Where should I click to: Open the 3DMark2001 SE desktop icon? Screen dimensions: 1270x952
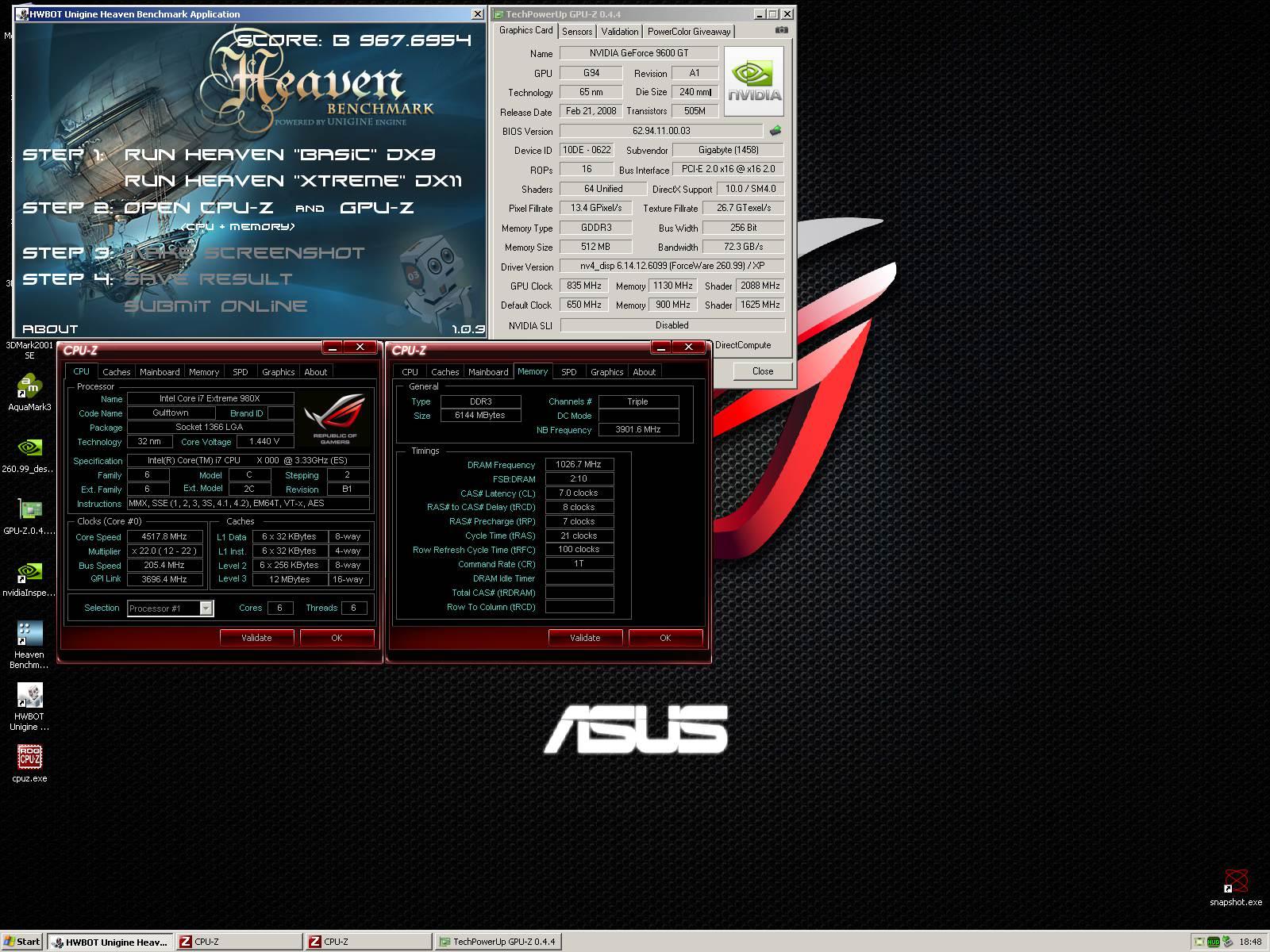point(29,350)
